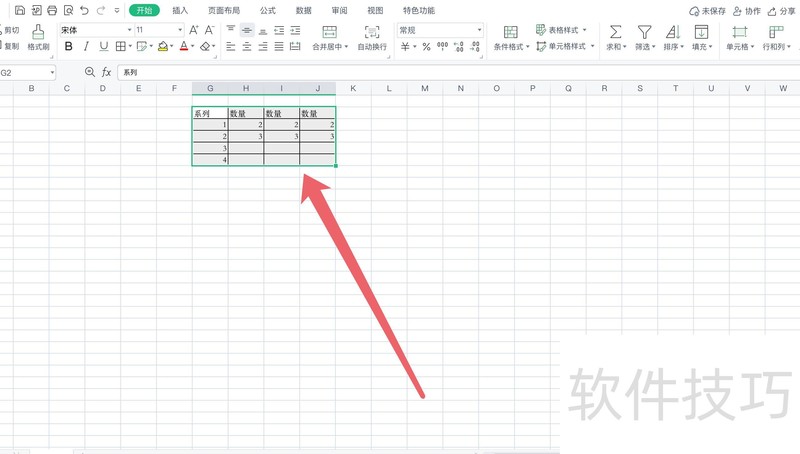
Task: Align cell content to bottom
Action: (x=263, y=30)
